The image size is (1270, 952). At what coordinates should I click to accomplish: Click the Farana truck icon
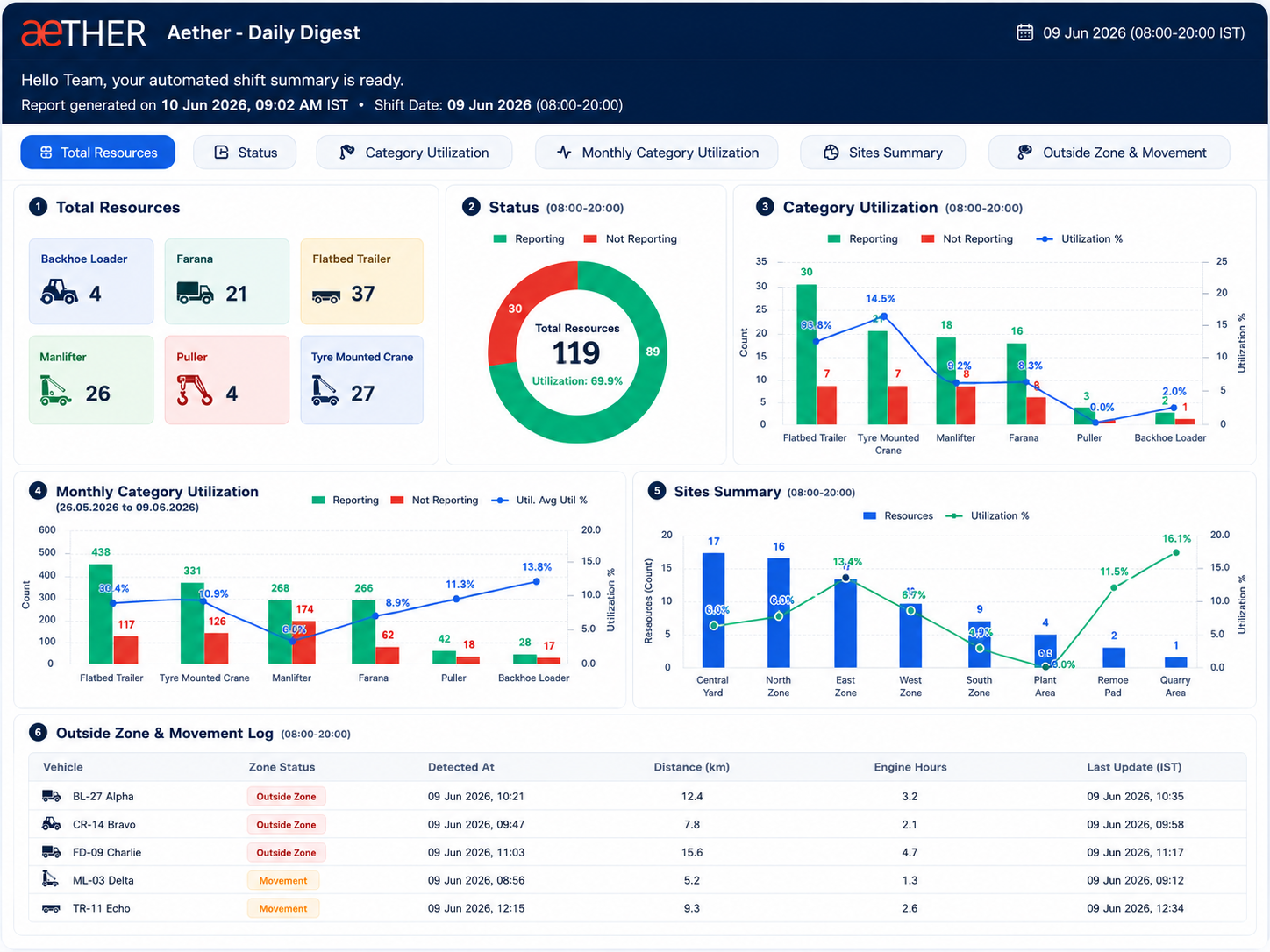(x=195, y=292)
